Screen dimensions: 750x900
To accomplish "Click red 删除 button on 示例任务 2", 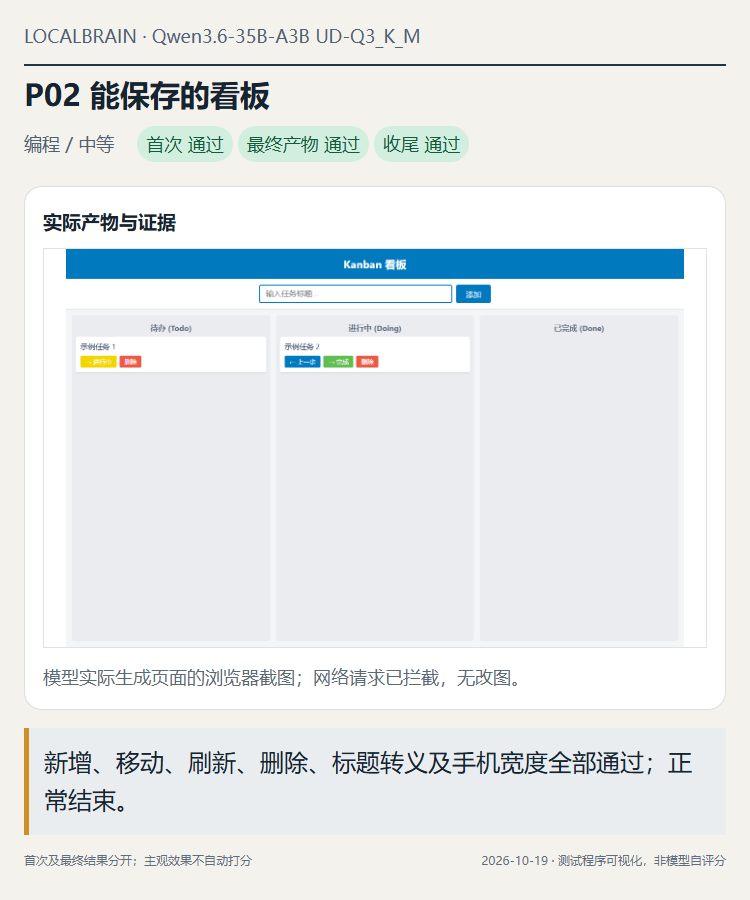I will 367,362.
